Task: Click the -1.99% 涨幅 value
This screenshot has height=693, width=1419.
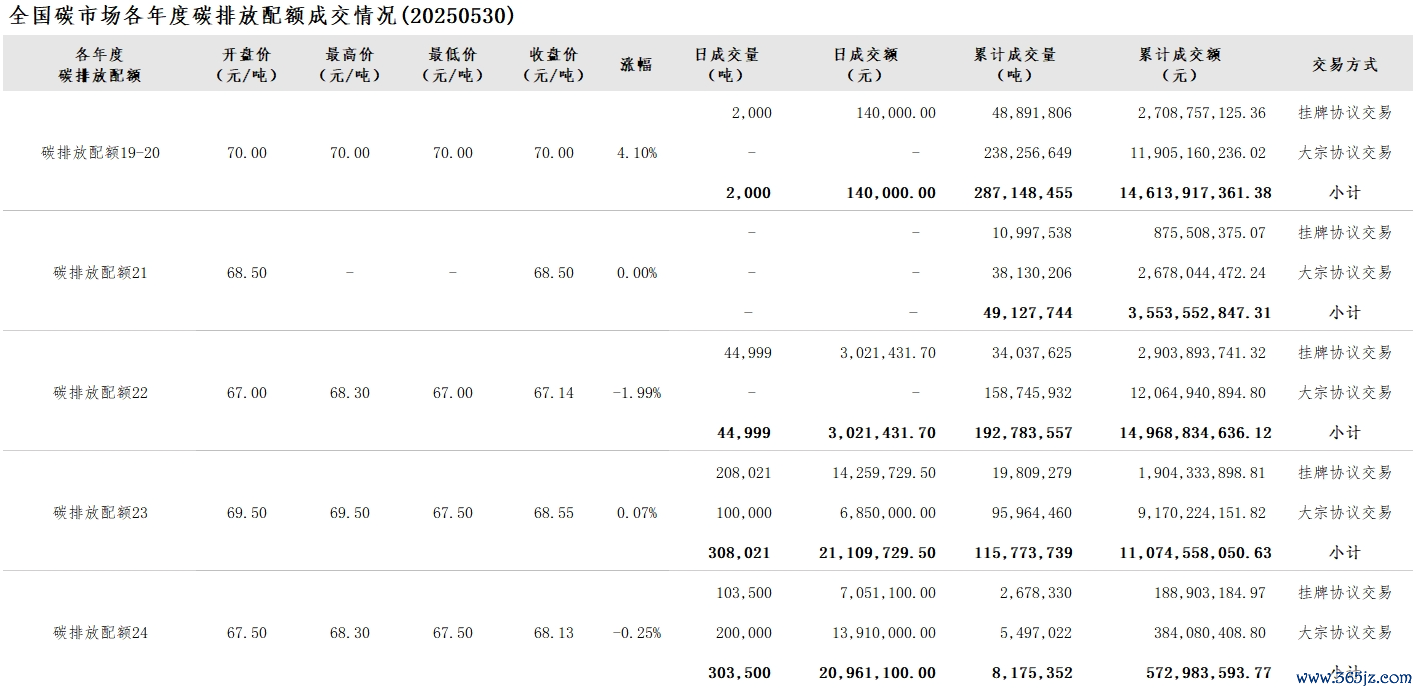Action: tap(637, 393)
